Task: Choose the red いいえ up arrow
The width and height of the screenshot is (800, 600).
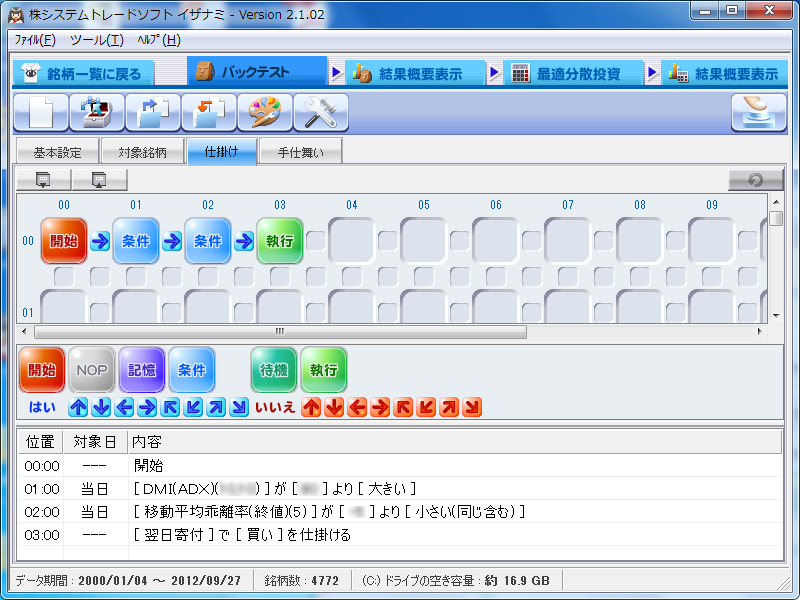Action: (x=311, y=407)
